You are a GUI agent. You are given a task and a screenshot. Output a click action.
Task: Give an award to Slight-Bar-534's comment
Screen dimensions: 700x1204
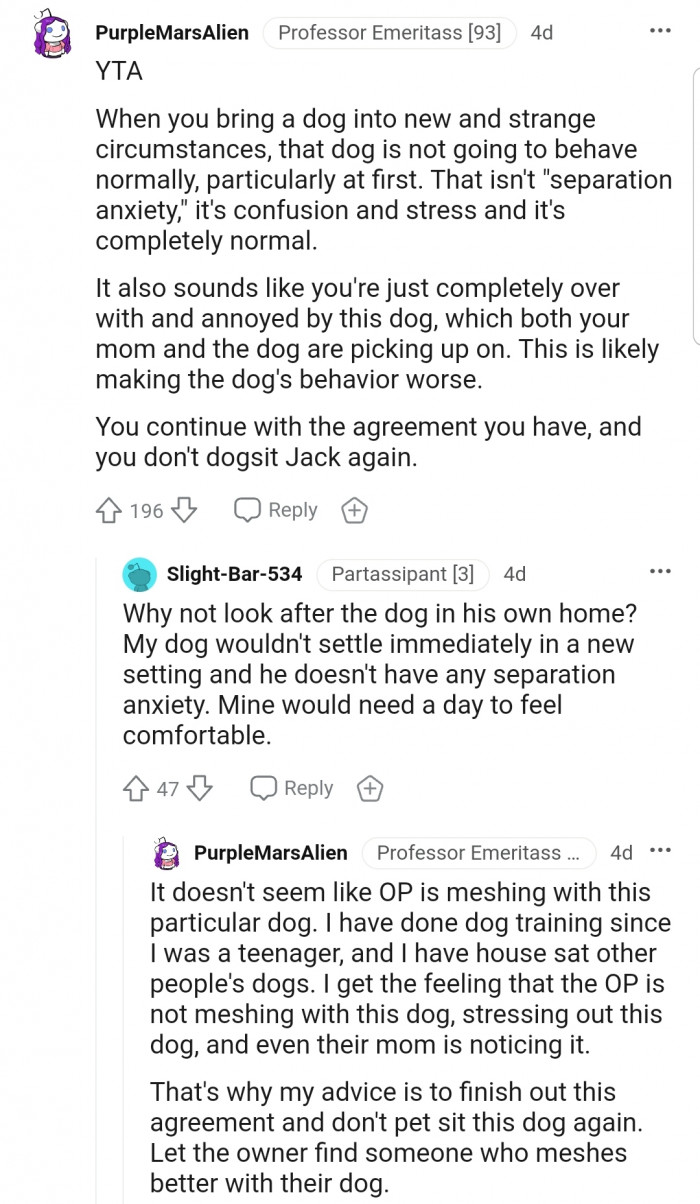pyautogui.click(x=370, y=789)
